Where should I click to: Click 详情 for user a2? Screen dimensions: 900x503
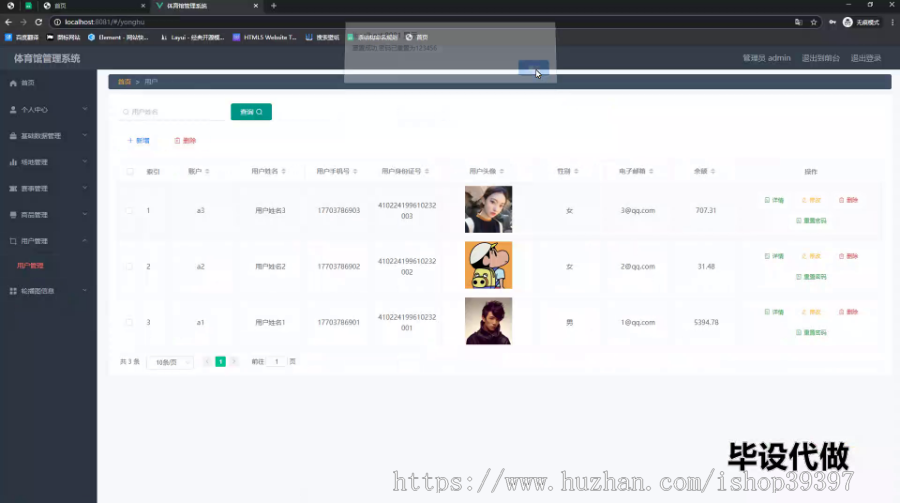(774, 256)
